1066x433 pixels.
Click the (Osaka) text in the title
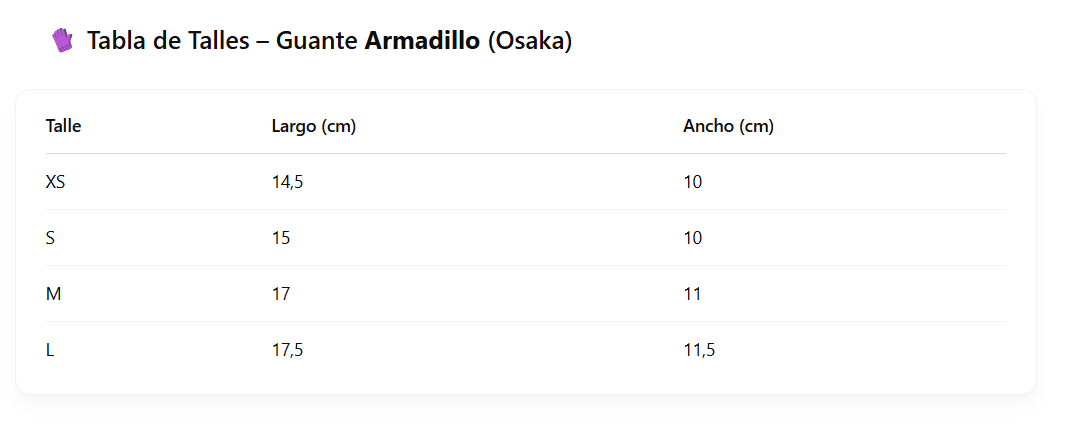click(x=530, y=41)
